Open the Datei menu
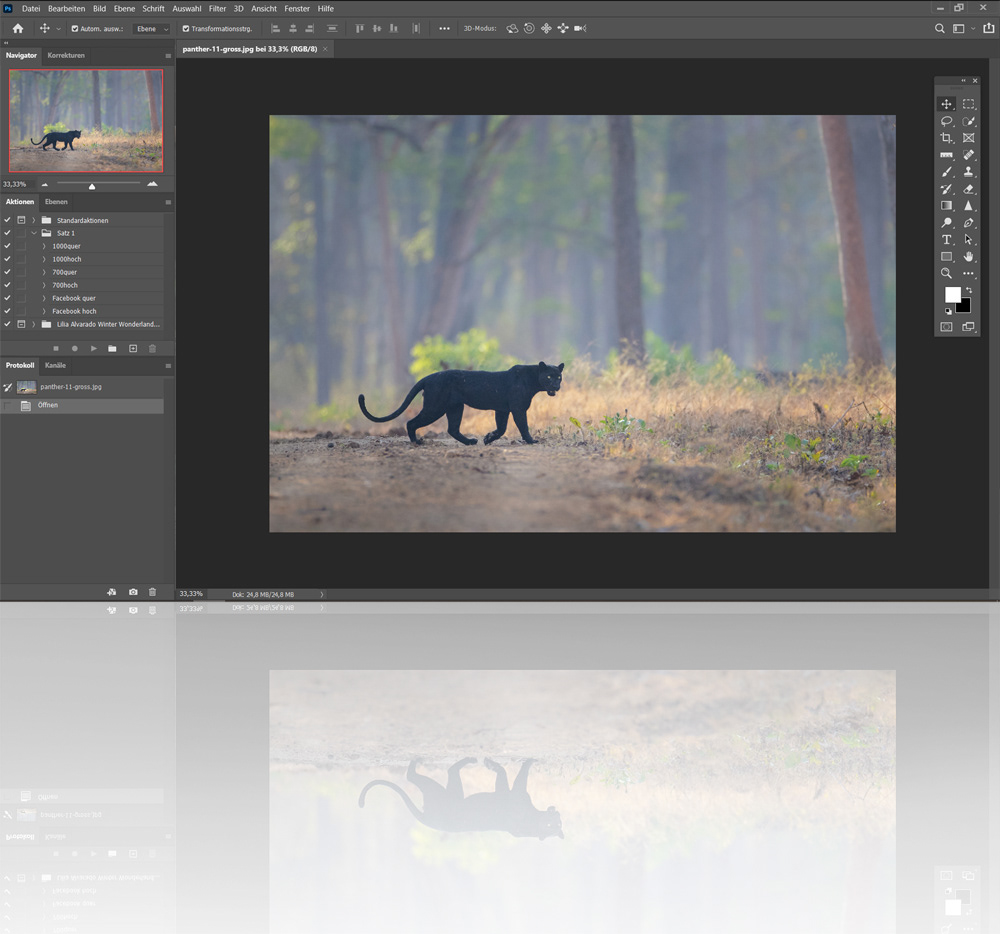The height and width of the screenshot is (934, 1000). coord(31,9)
